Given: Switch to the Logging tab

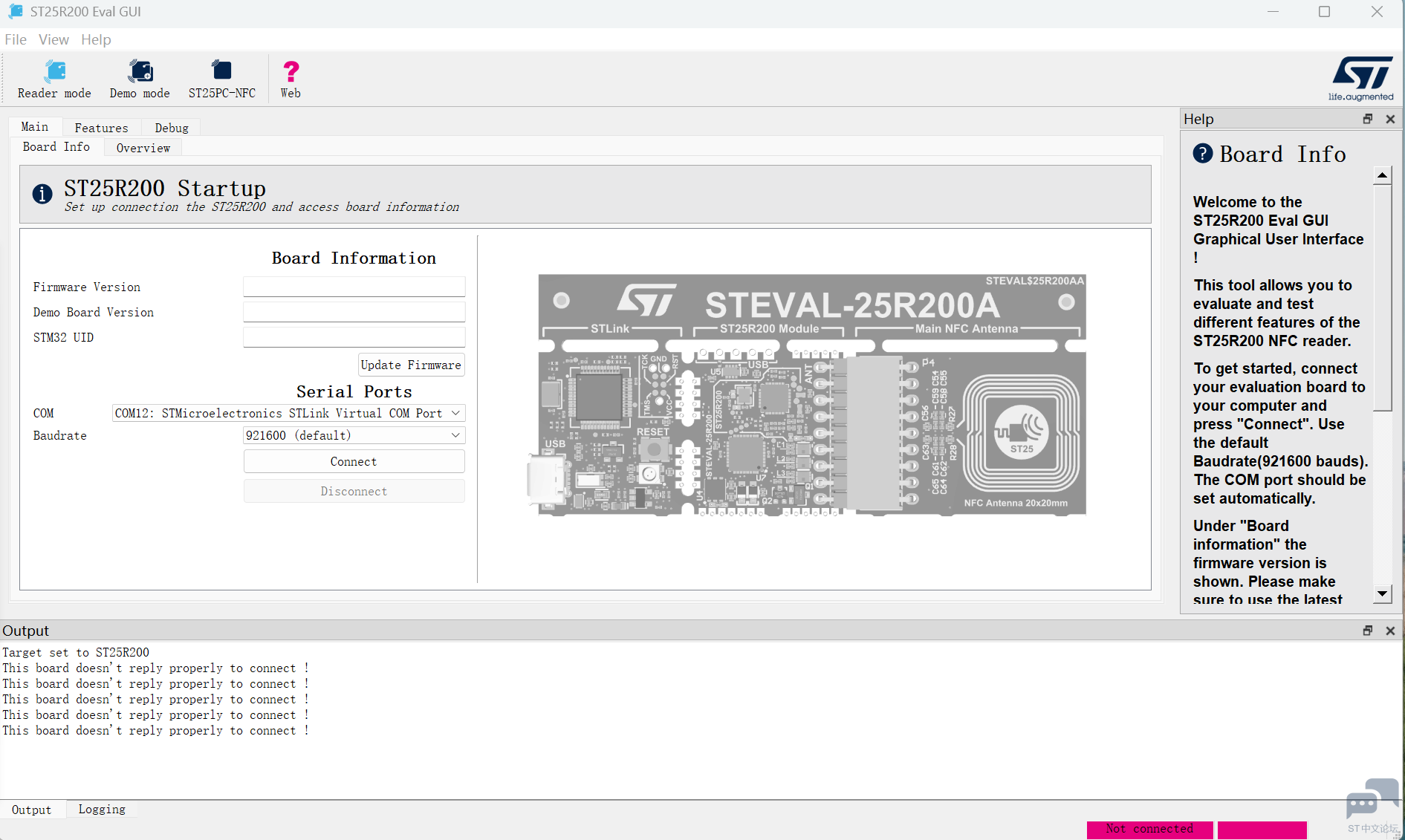Looking at the screenshot, I should (x=102, y=809).
